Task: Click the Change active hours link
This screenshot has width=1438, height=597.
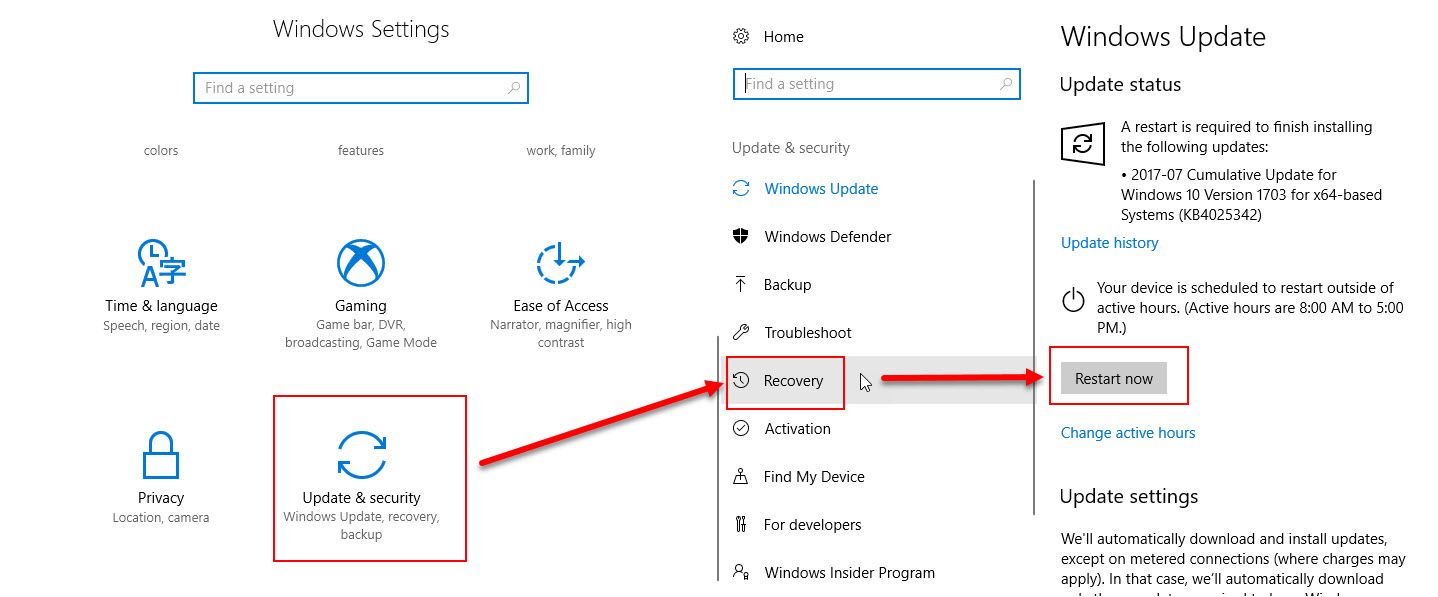Action: pyautogui.click(x=1127, y=433)
